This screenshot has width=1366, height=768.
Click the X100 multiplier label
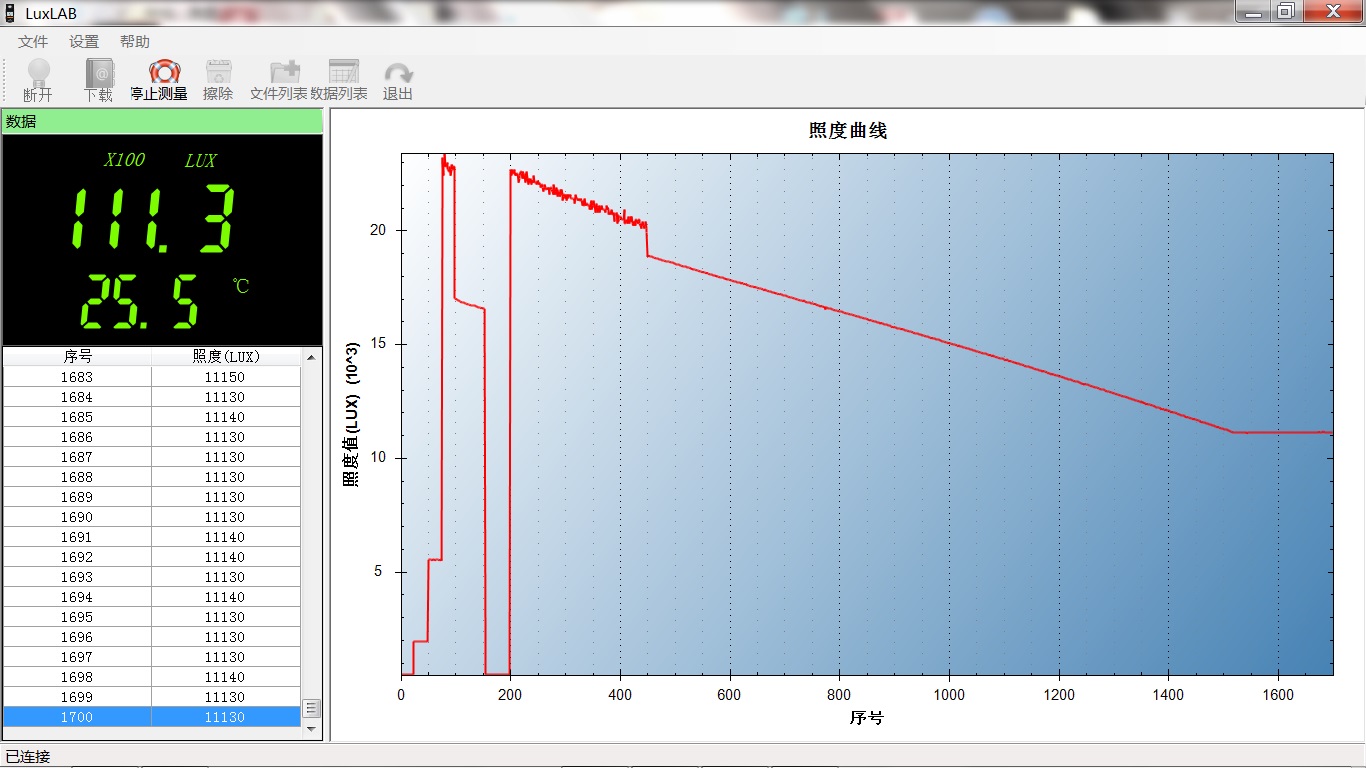[x=124, y=160]
